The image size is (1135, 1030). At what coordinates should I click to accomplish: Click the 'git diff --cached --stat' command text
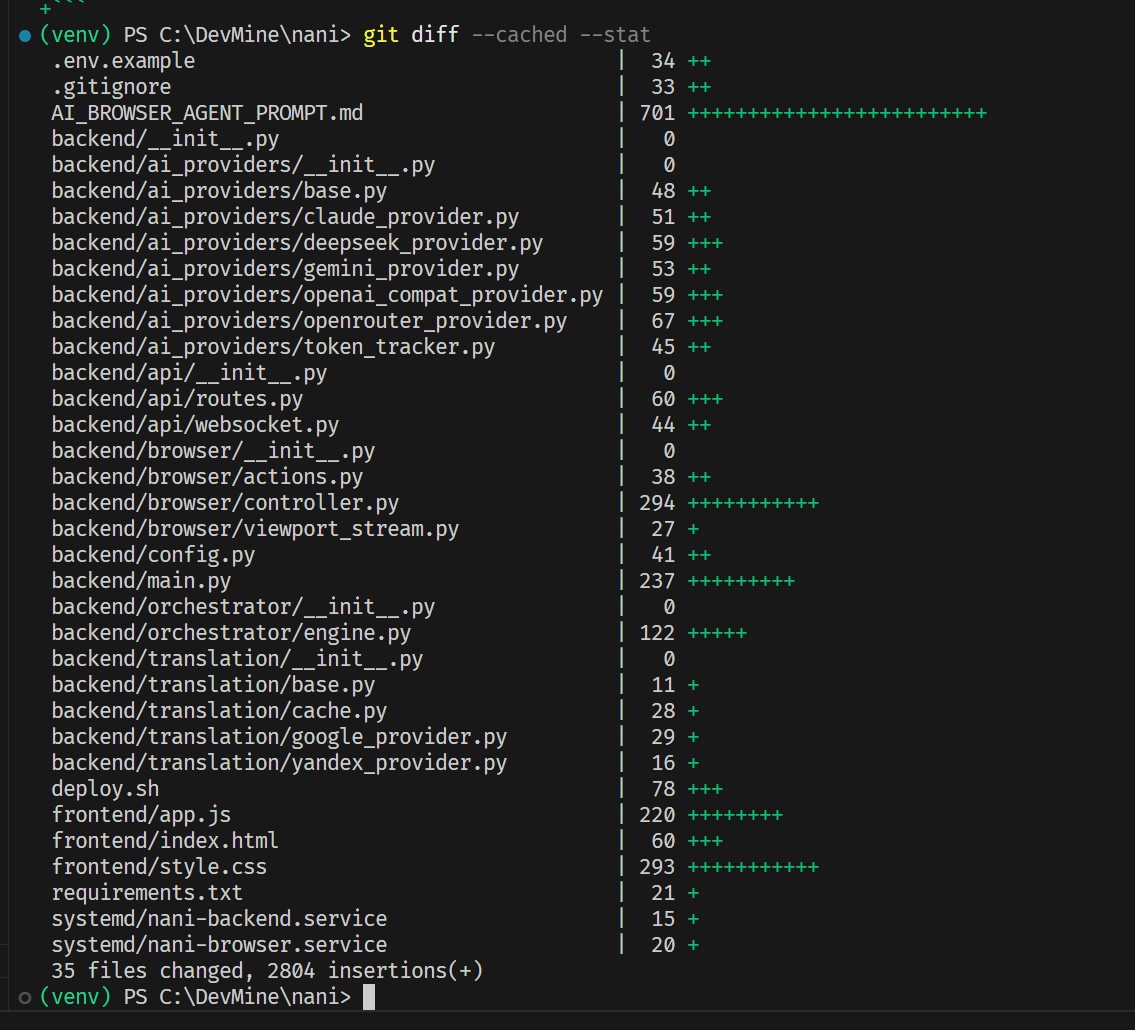[507, 35]
